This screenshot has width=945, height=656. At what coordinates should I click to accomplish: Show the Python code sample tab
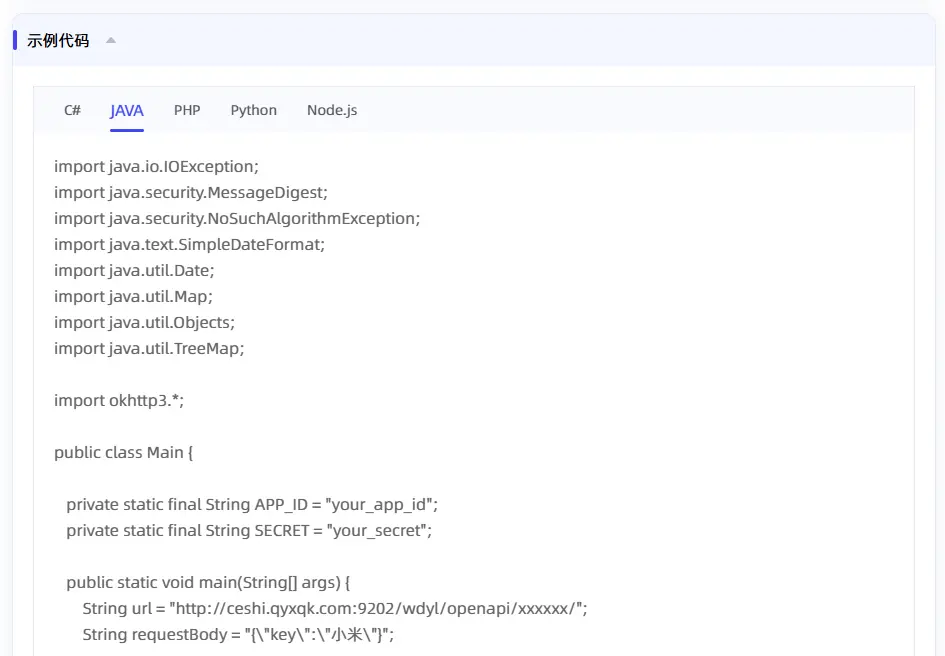click(x=253, y=110)
